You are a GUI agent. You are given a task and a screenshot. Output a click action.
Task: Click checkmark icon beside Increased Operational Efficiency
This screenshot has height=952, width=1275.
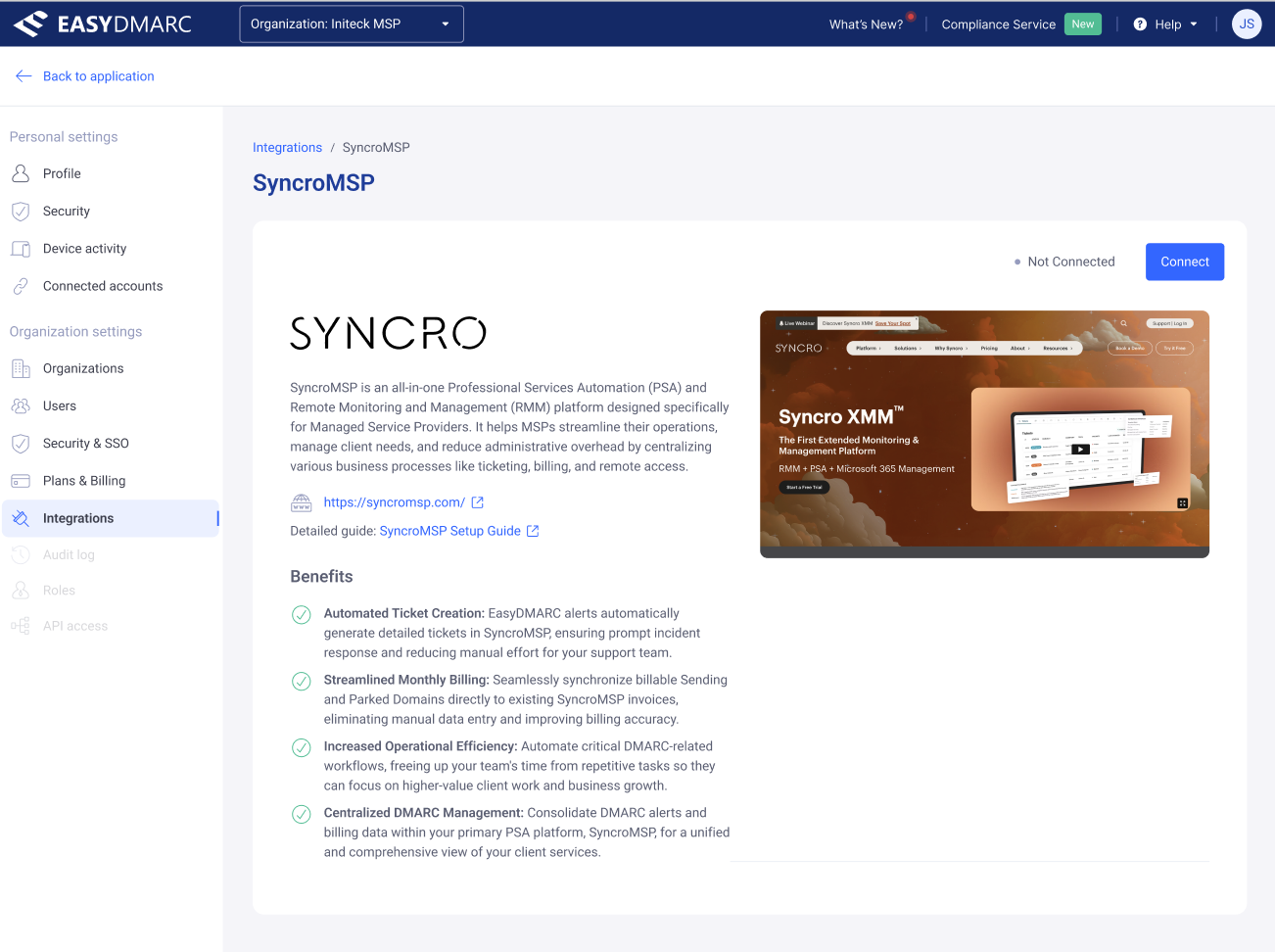point(302,747)
